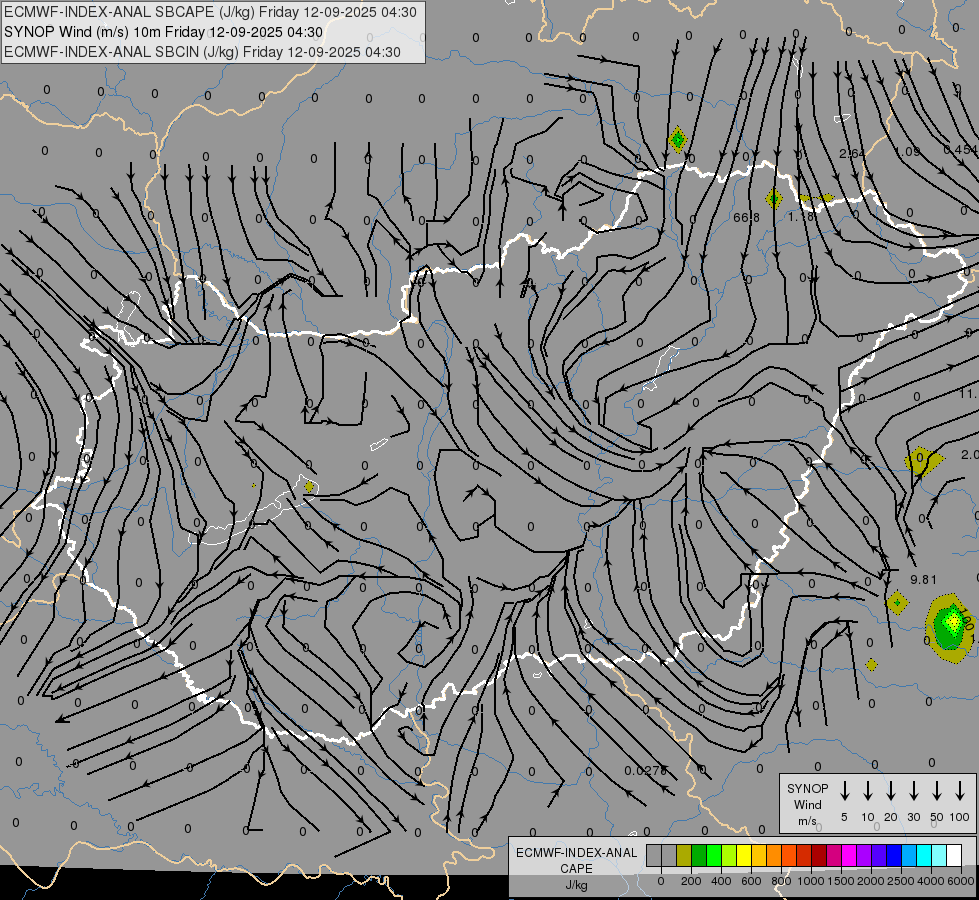Click the ECMWF-INDEX-ANAL CAPE legend title
This screenshot has height=900, width=979.
point(577,861)
